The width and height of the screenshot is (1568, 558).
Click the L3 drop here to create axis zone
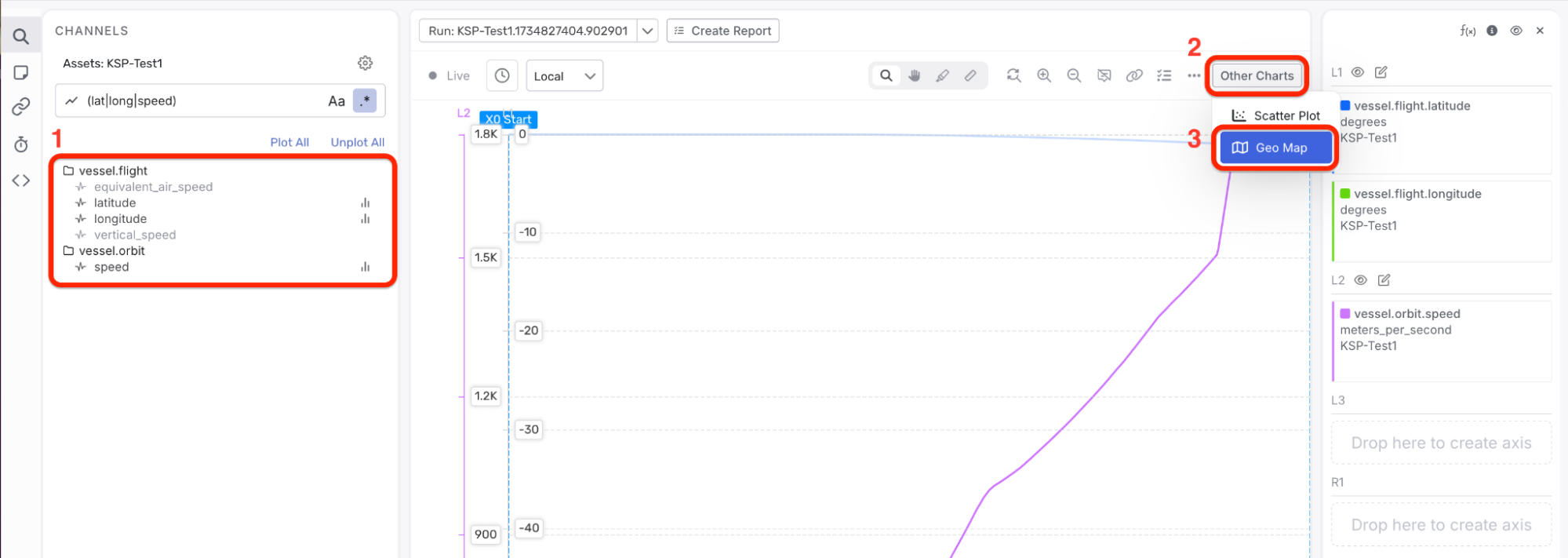click(1441, 443)
